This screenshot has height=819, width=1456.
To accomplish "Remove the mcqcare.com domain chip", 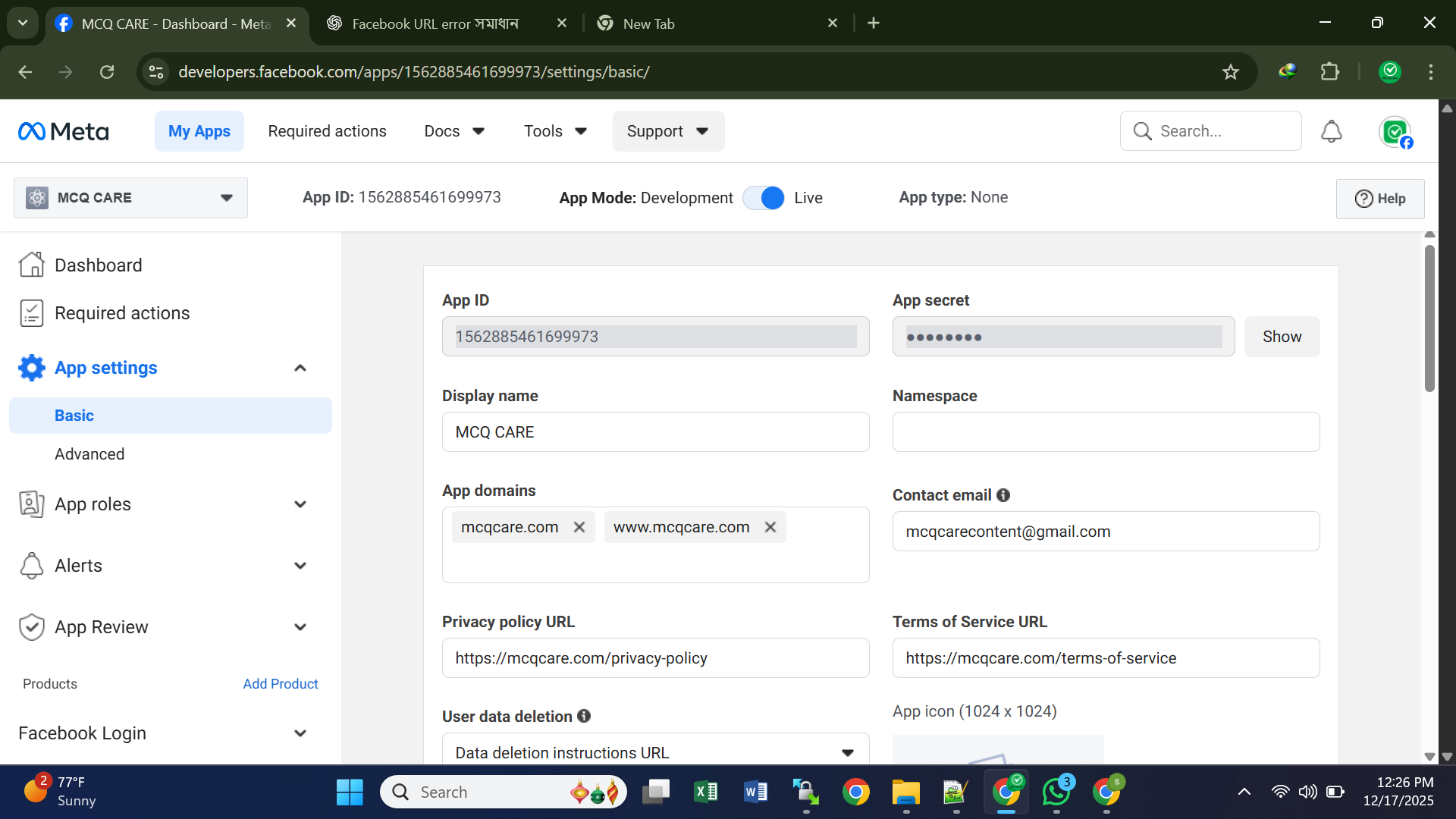I will click(579, 527).
